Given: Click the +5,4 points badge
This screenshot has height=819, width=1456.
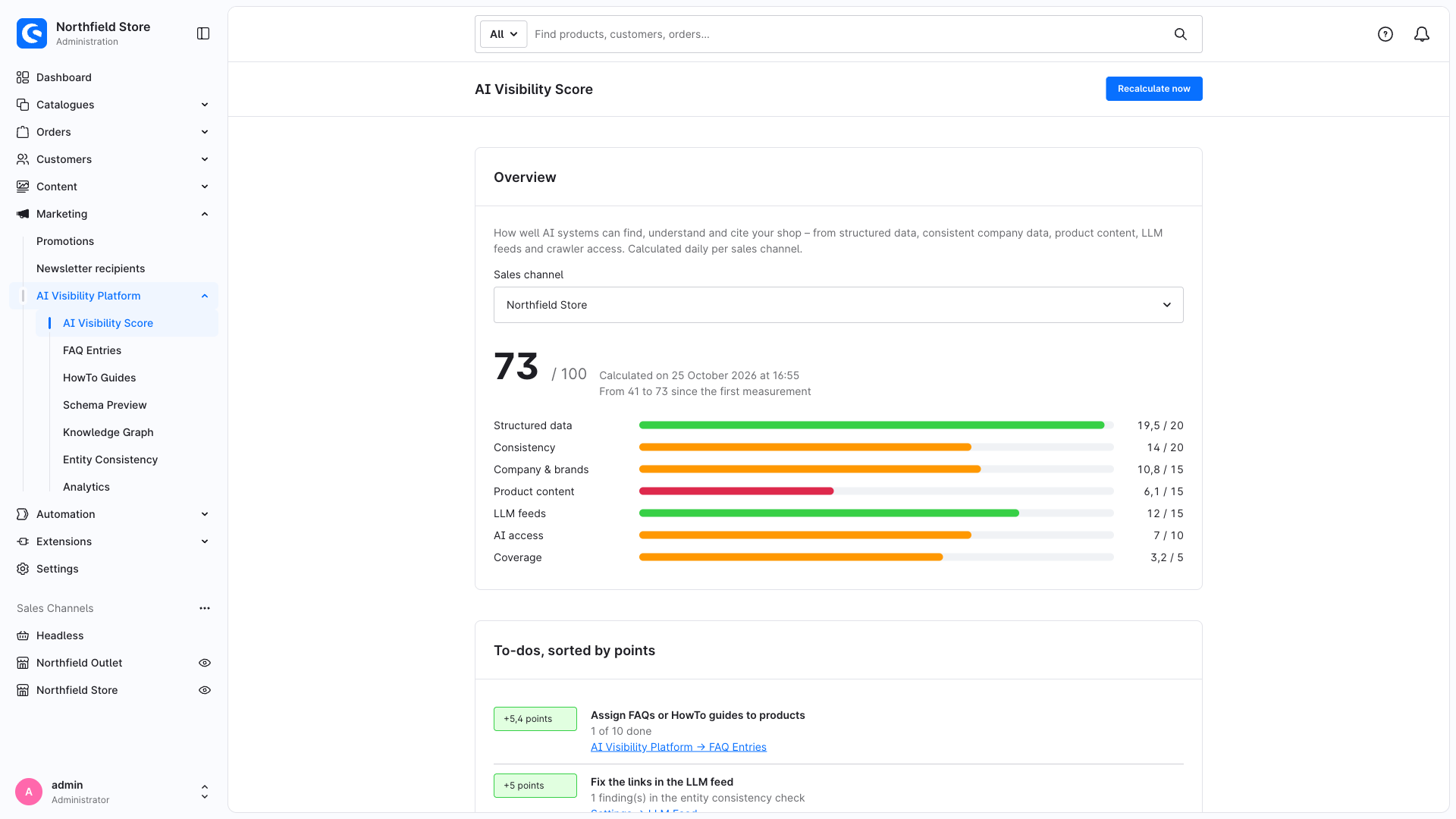Looking at the screenshot, I should pos(535,719).
